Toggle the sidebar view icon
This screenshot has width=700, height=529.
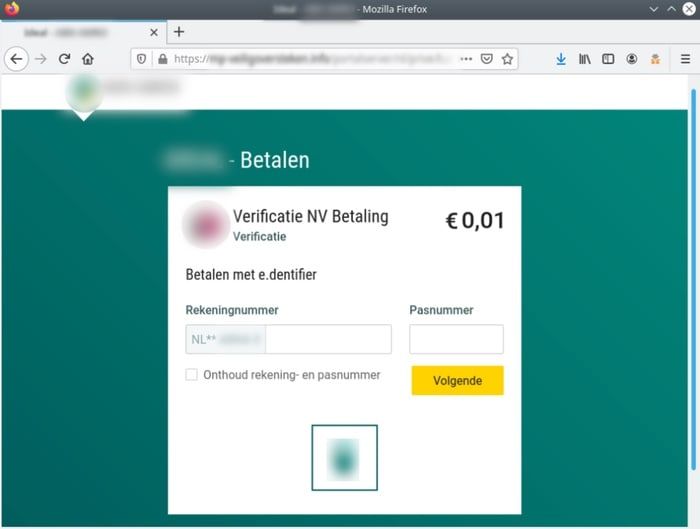(x=608, y=59)
